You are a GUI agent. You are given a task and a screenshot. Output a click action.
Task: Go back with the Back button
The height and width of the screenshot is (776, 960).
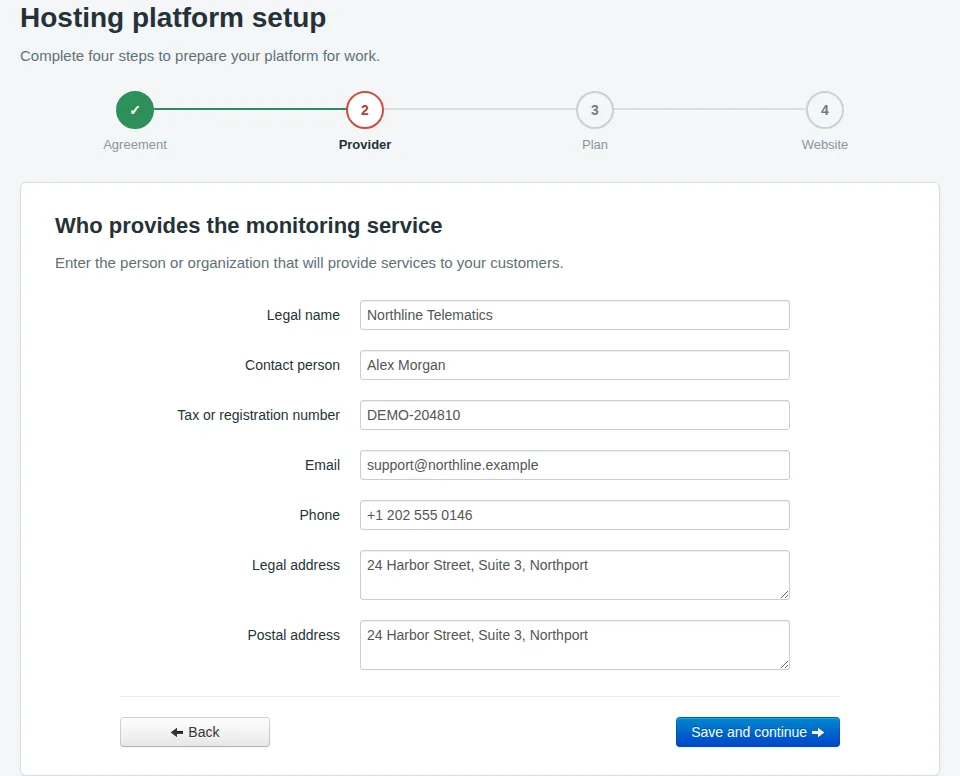point(195,732)
